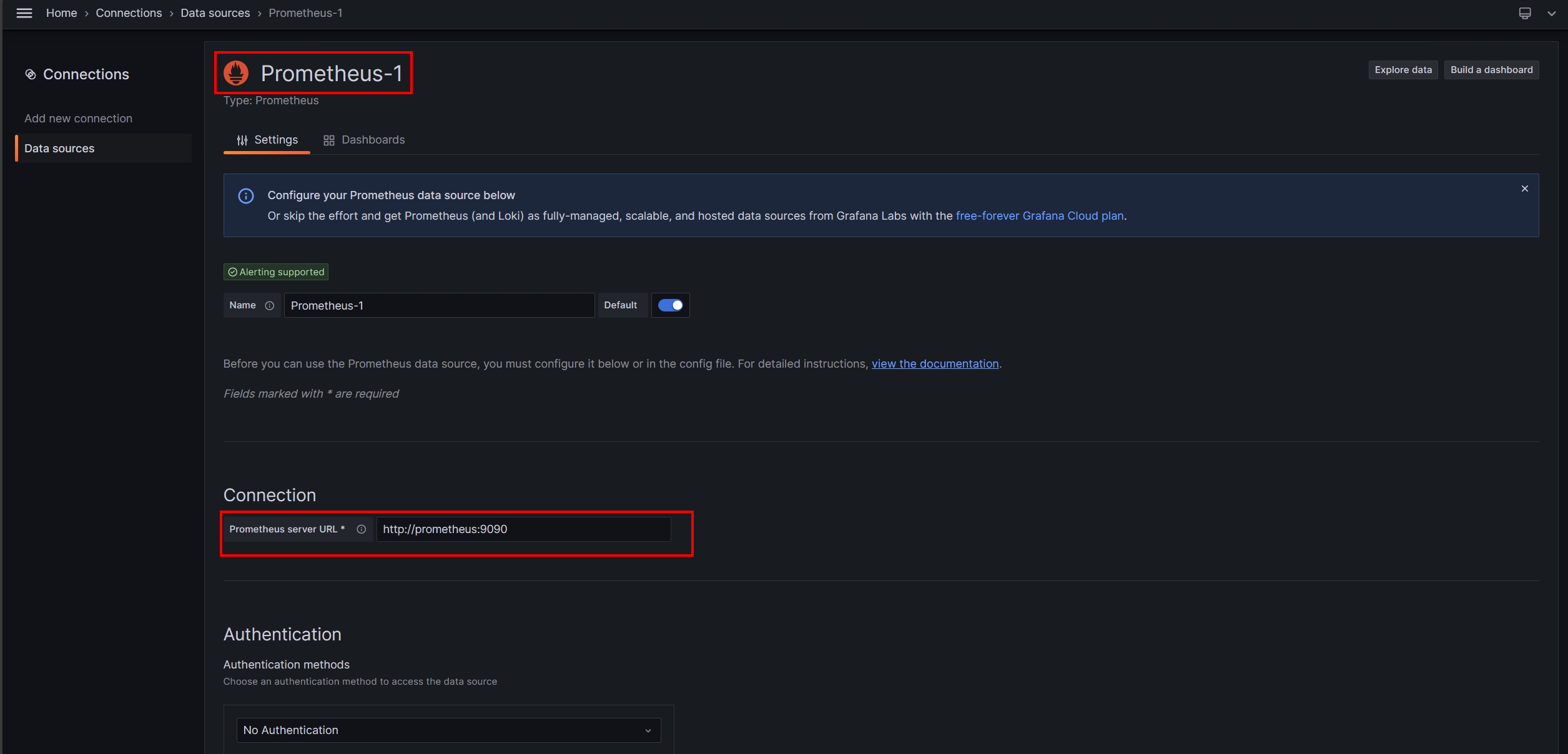Click Data sources in the breadcrumb
The width and height of the screenshot is (1568, 754).
(215, 13)
